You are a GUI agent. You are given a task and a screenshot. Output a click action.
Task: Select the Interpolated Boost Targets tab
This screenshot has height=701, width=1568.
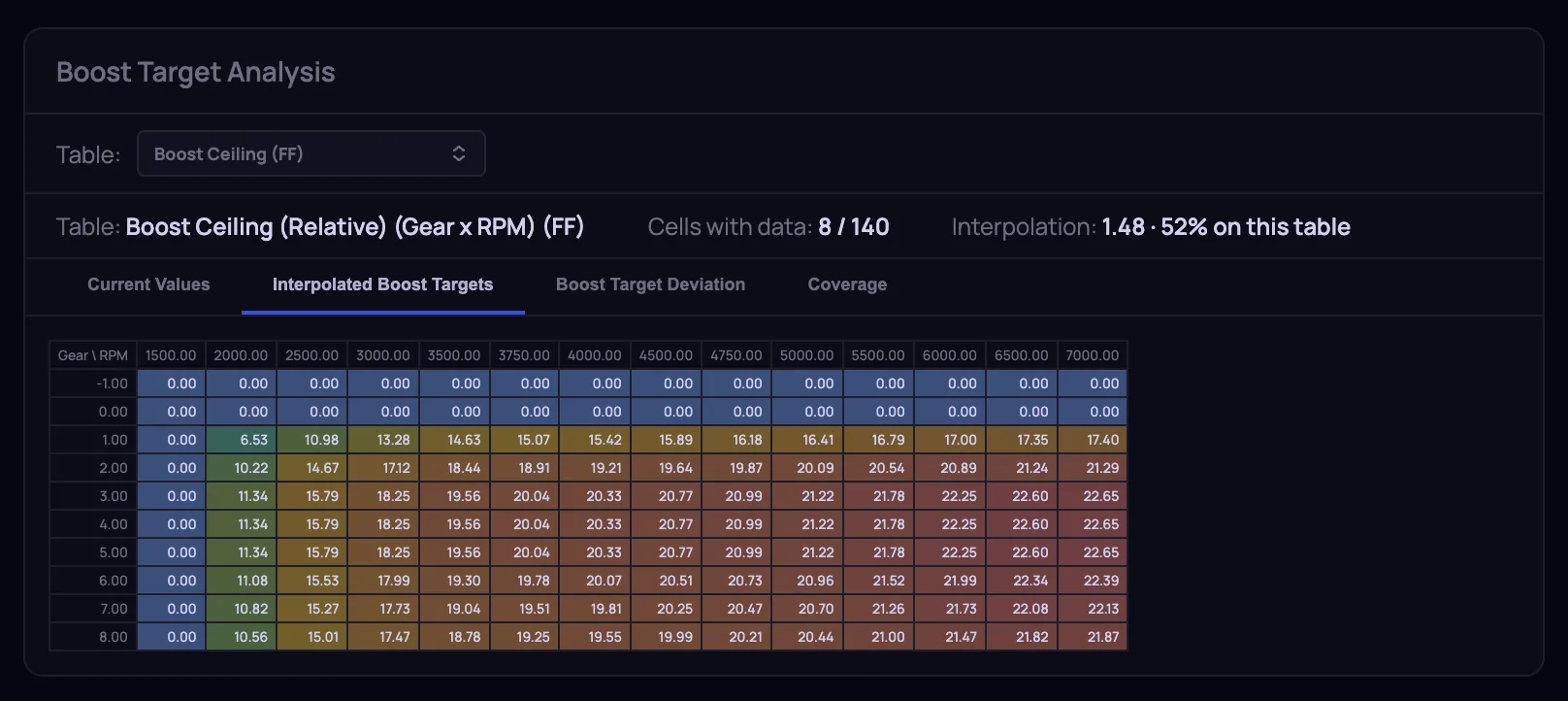click(382, 284)
